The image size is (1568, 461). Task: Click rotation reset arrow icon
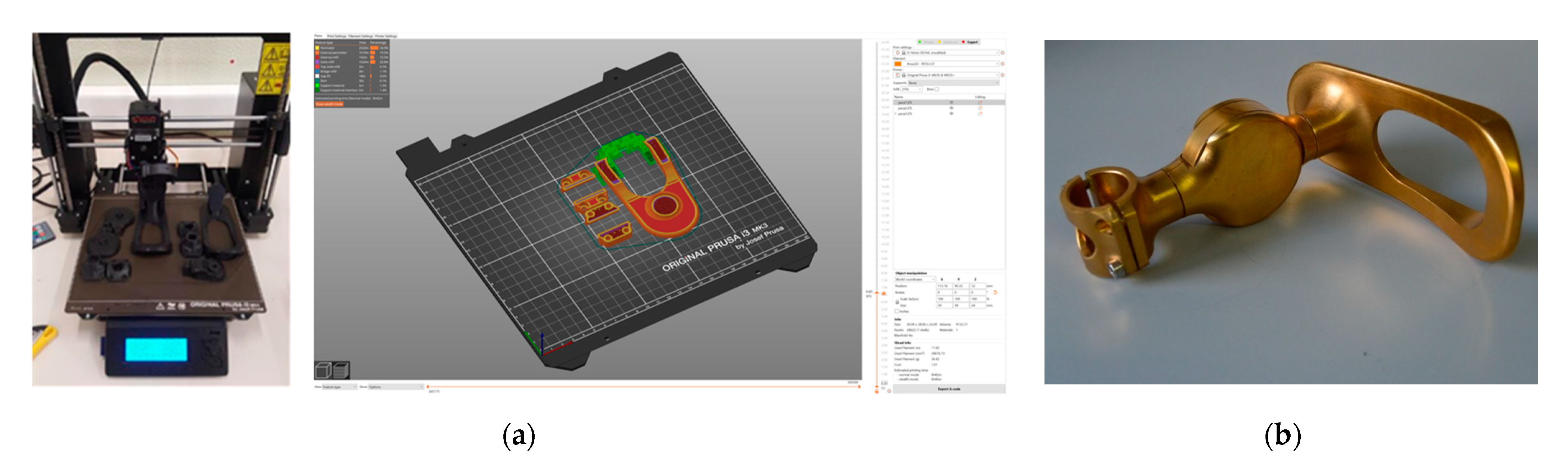pos(995,292)
